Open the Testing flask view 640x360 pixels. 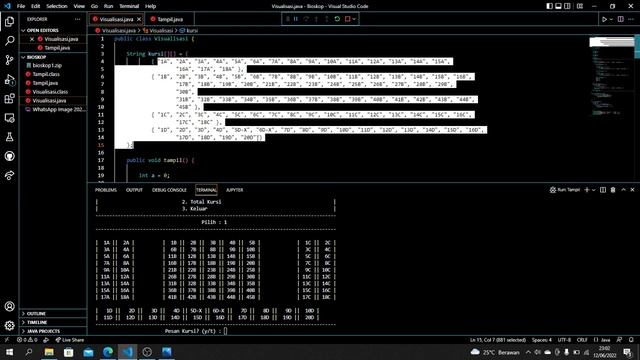[x=9, y=137]
